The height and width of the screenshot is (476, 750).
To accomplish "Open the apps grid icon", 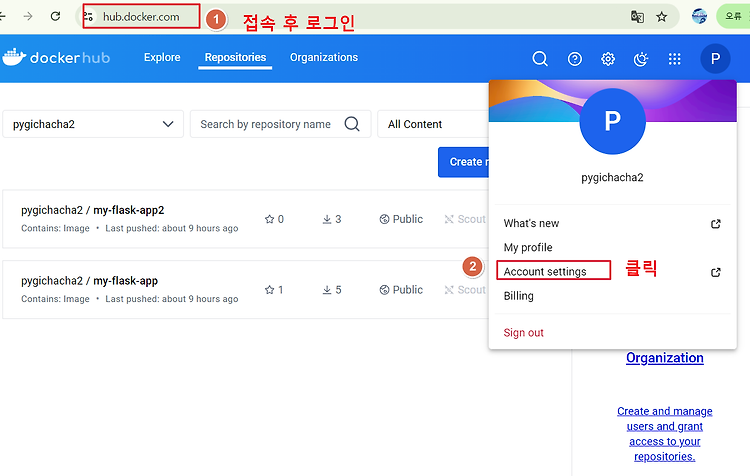I will tap(674, 59).
